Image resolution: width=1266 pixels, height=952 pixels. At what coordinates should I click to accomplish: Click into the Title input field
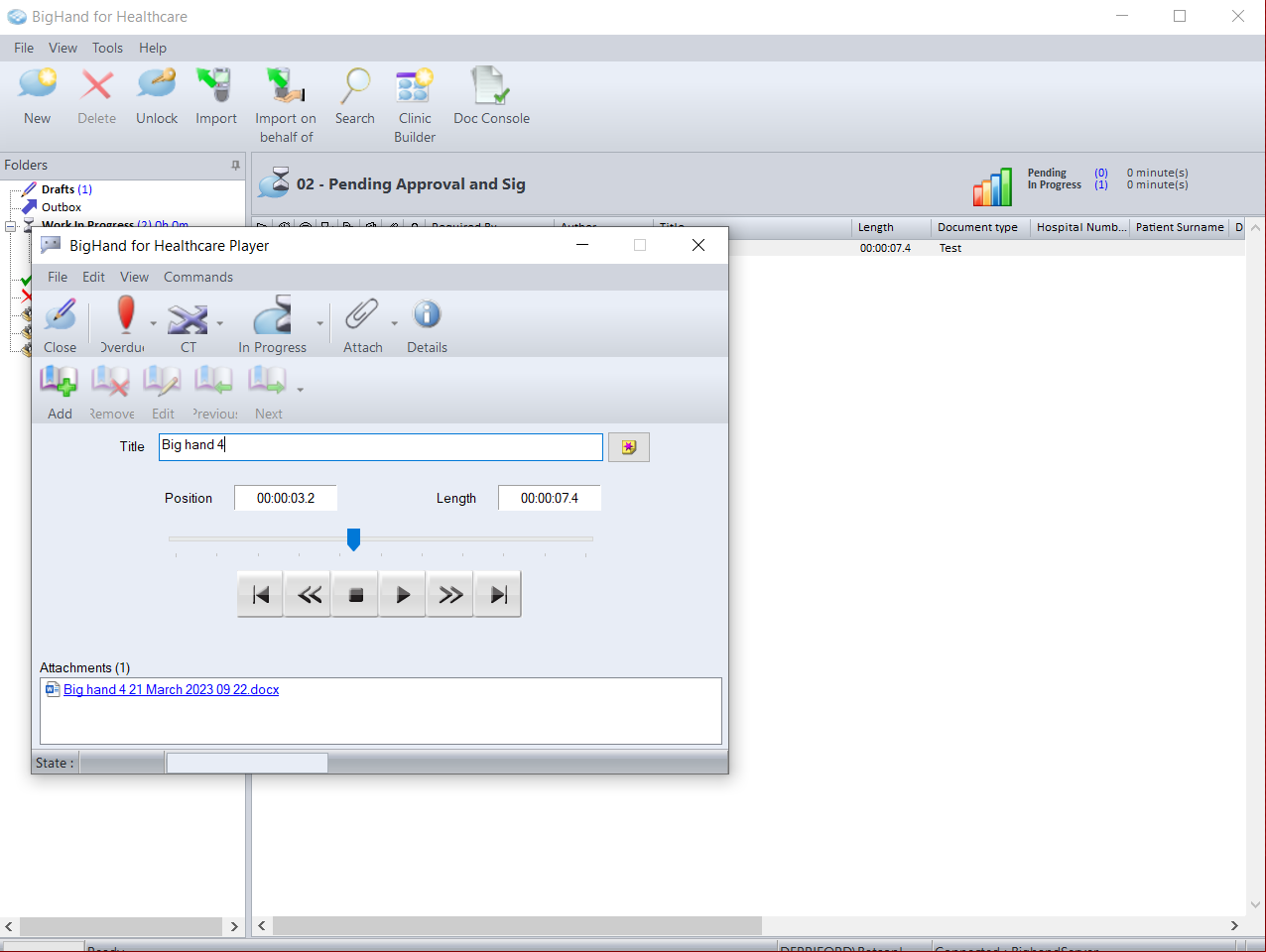point(381,447)
